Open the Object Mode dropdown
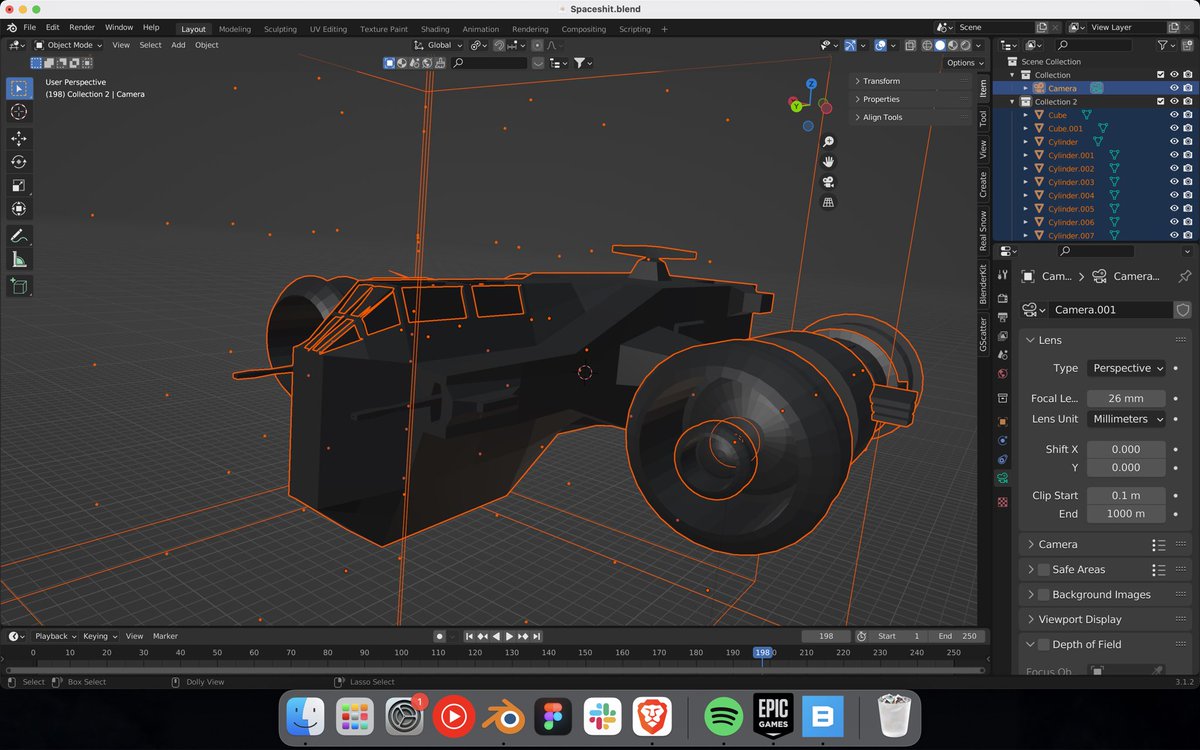Screen dimensions: 1200x750 click(x=69, y=45)
